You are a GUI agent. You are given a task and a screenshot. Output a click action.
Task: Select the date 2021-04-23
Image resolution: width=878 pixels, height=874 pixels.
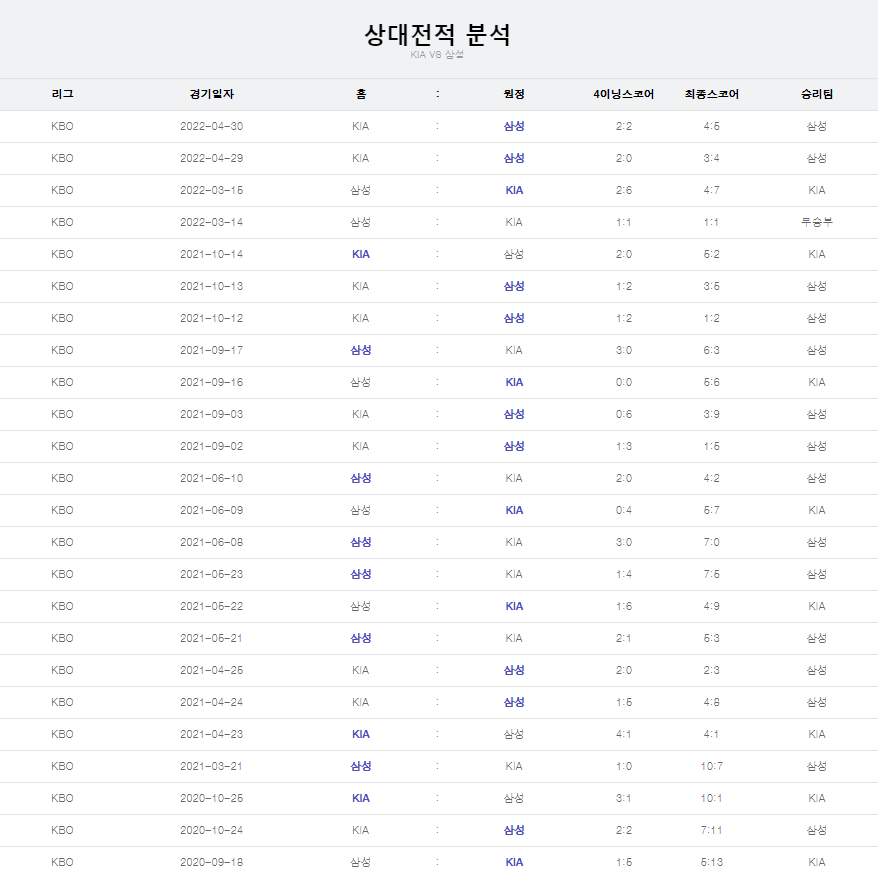[x=212, y=734]
